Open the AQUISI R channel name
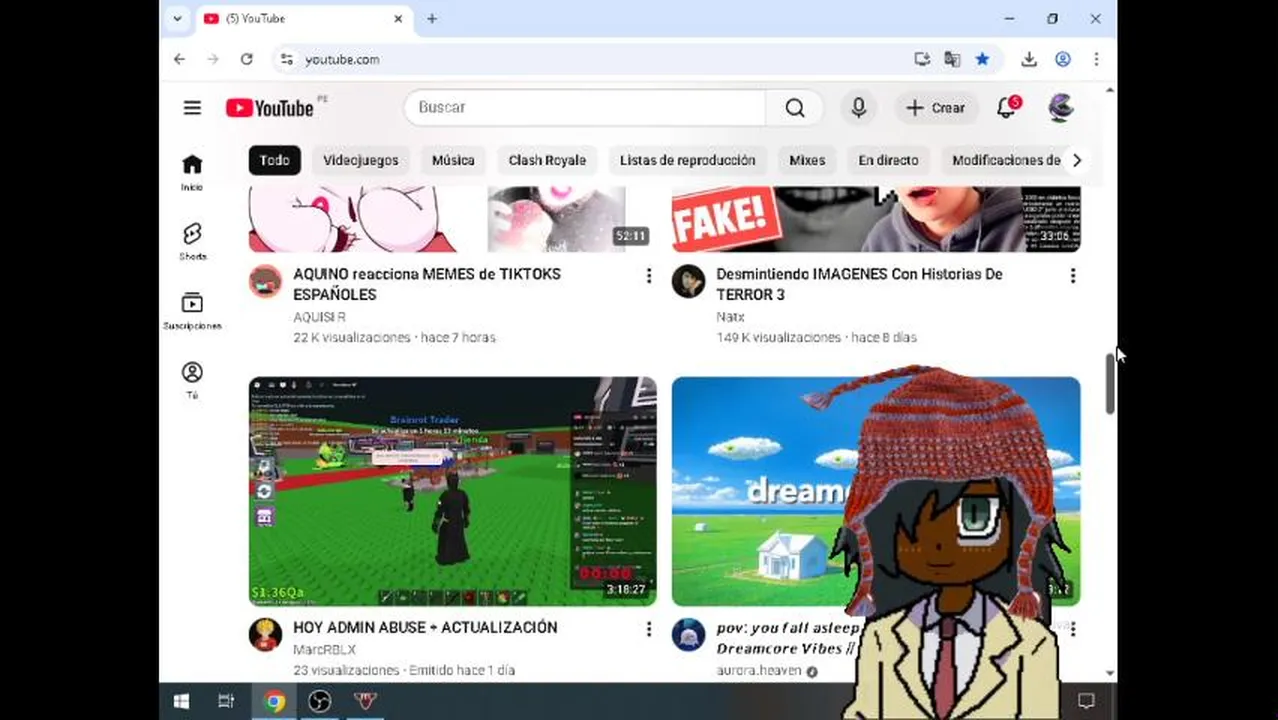The width and height of the screenshot is (1278, 720). [x=319, y=317]
